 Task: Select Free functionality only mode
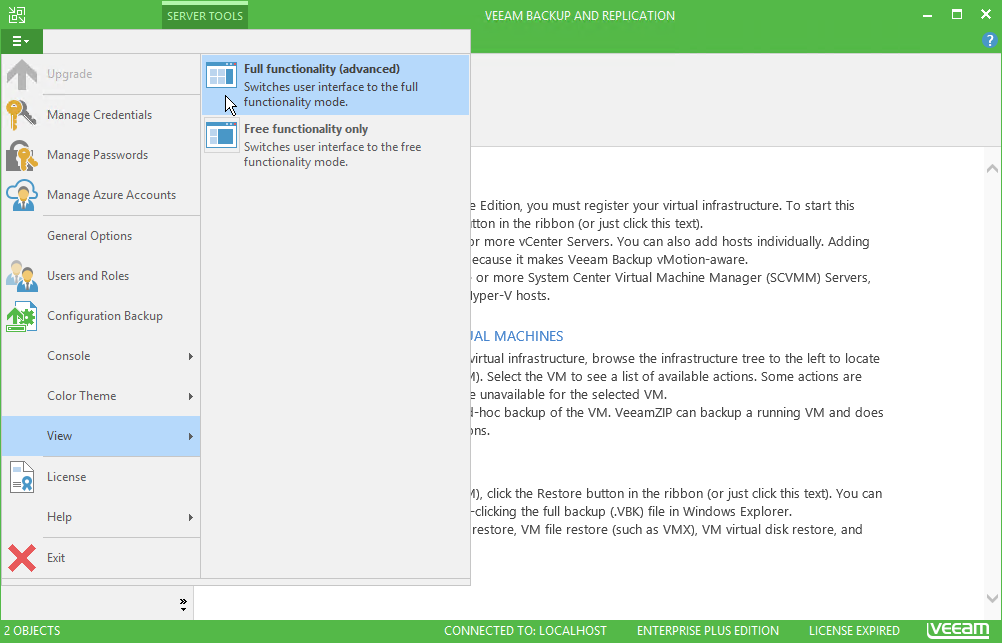click(x=335, y=145)
